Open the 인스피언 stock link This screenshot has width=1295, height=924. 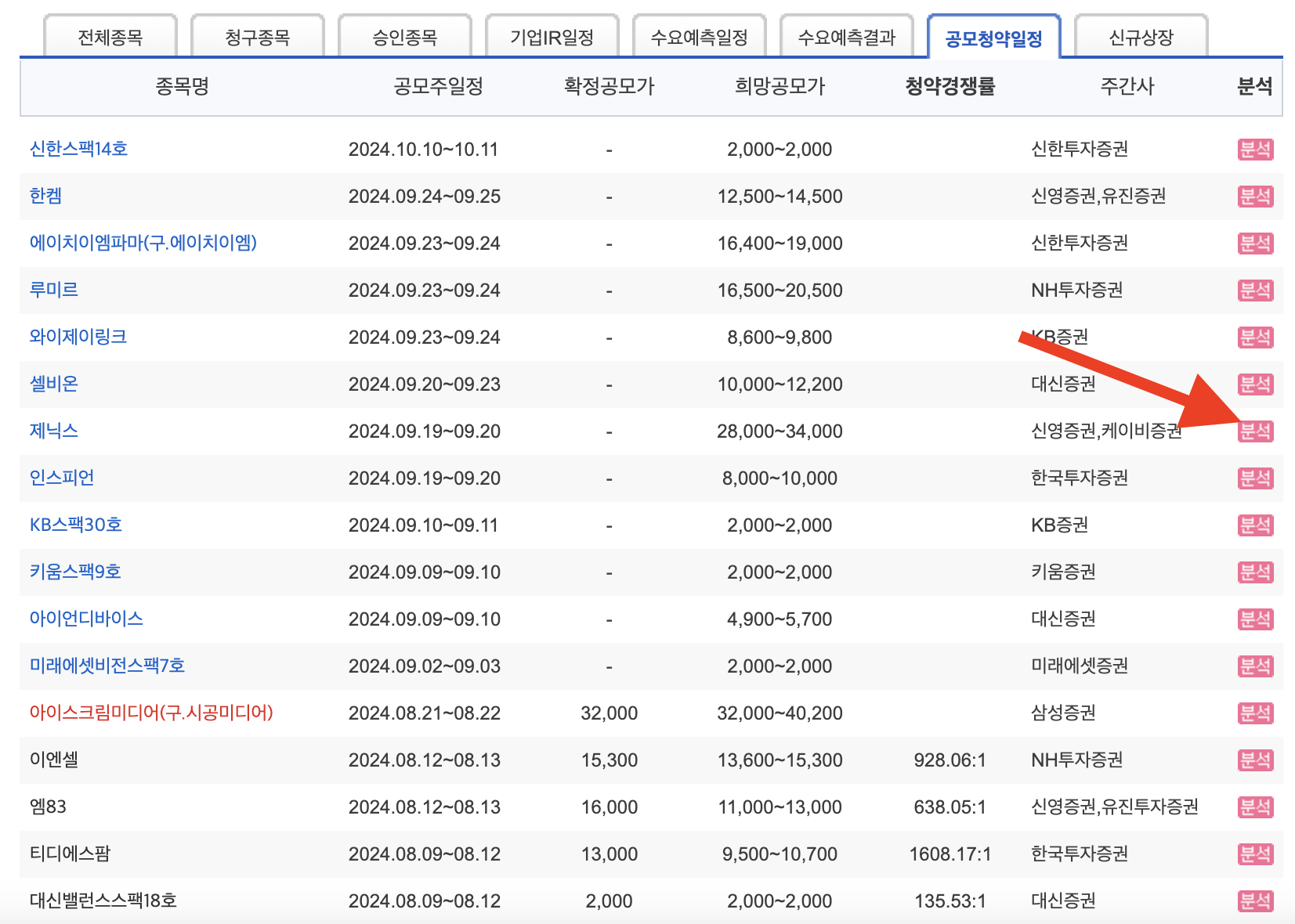62,478
